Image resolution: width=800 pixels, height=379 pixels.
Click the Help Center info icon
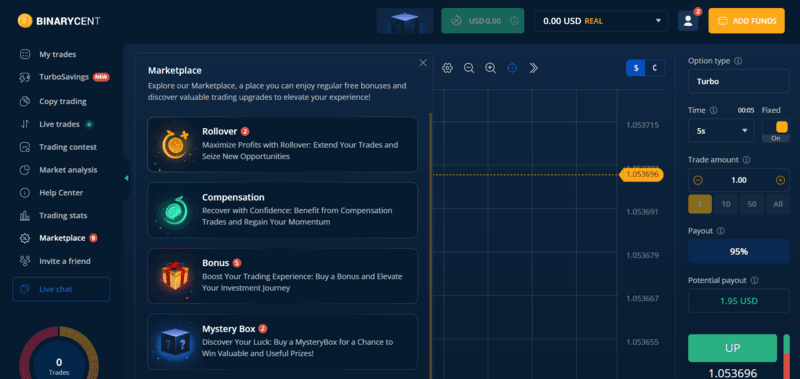click(x=24, y=193)
